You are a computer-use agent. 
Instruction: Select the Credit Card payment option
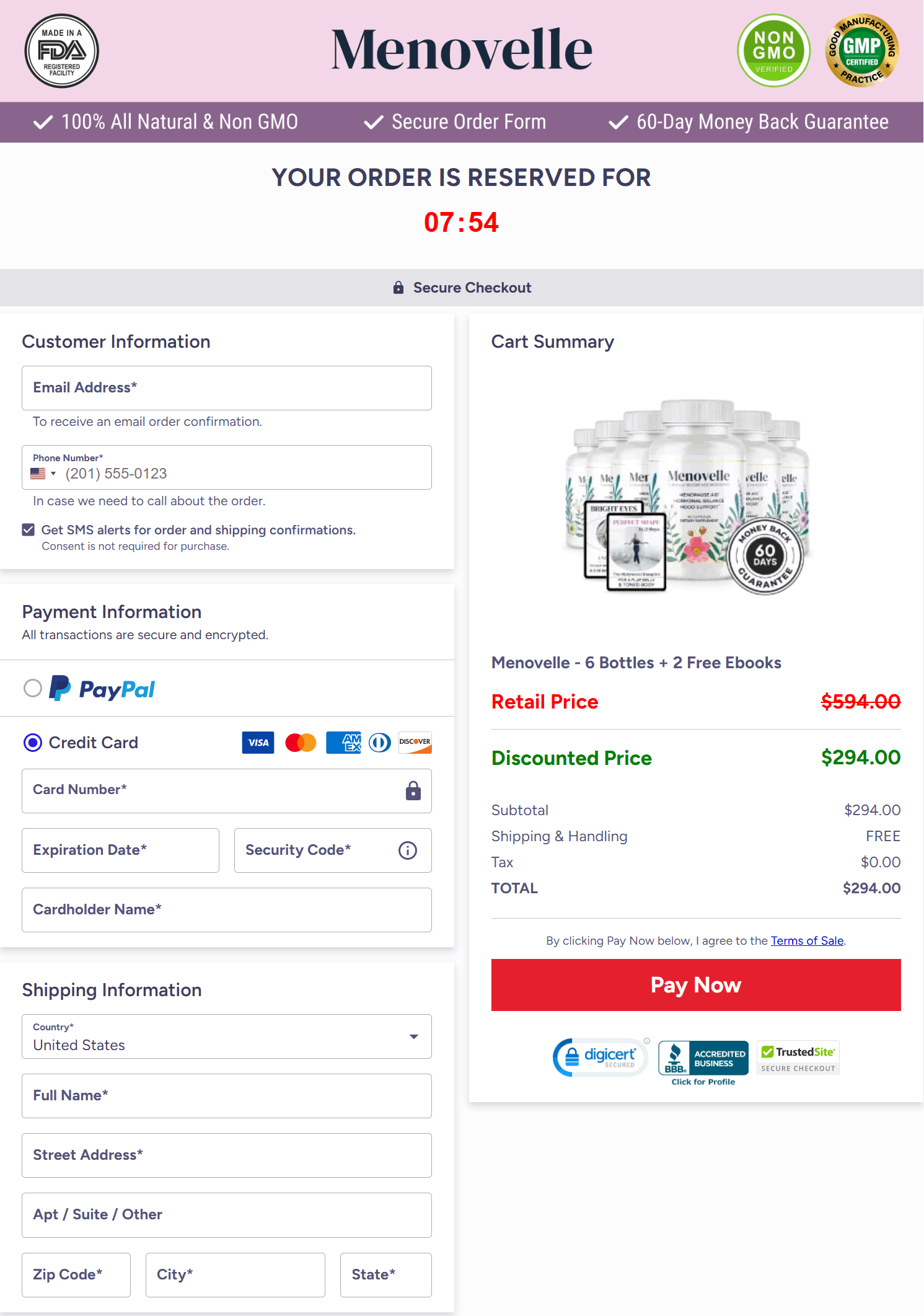[x=32, y=743]
